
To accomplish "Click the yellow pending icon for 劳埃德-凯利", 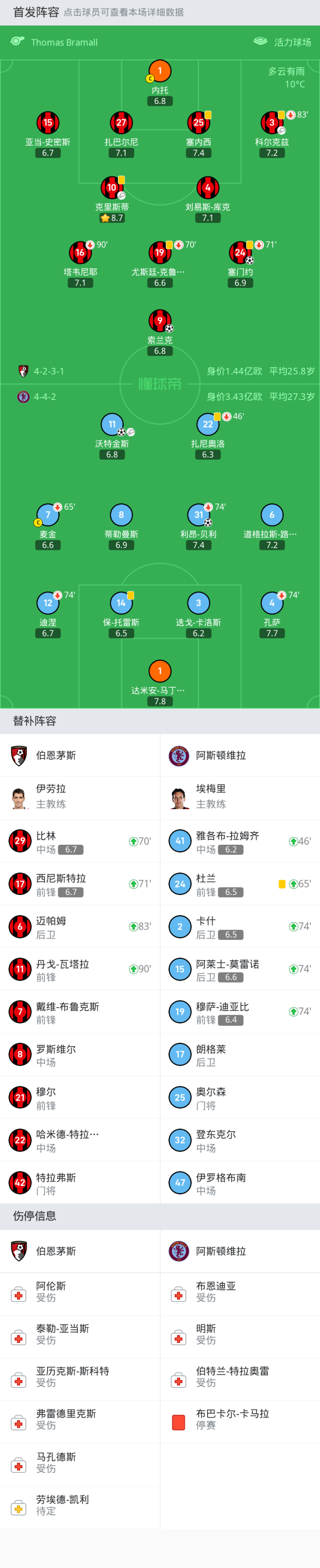I will click(19, 1507).
